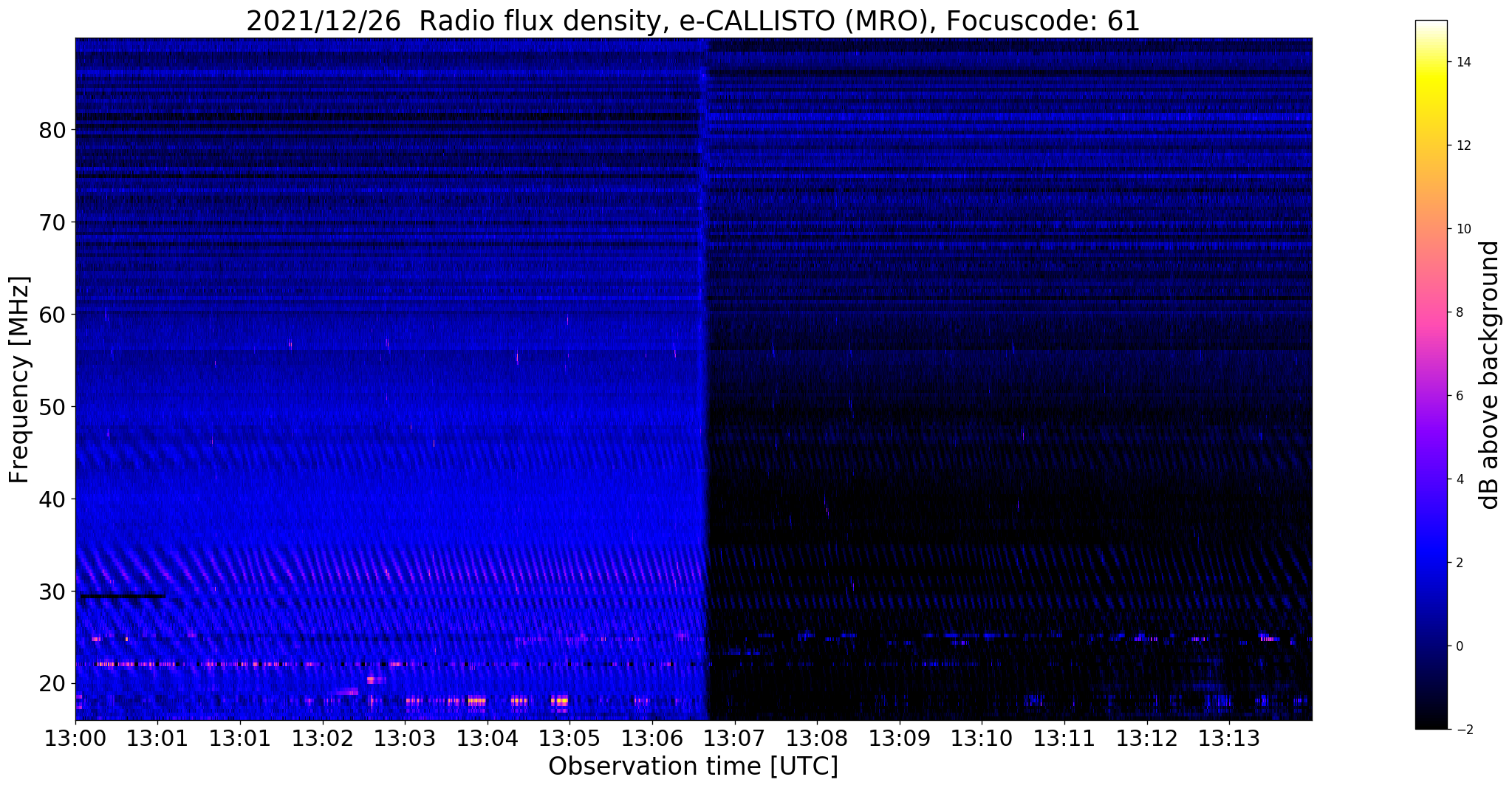Click the 13:11 time tick label

point(1064,739)
